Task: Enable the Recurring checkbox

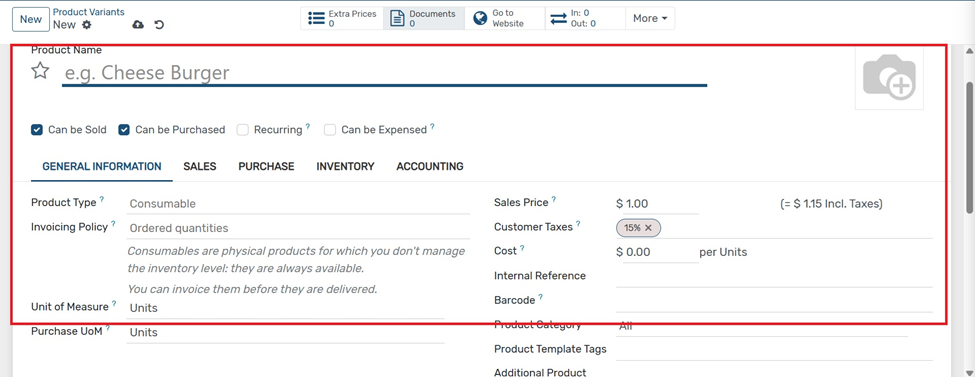Action: tap(243, 130)
